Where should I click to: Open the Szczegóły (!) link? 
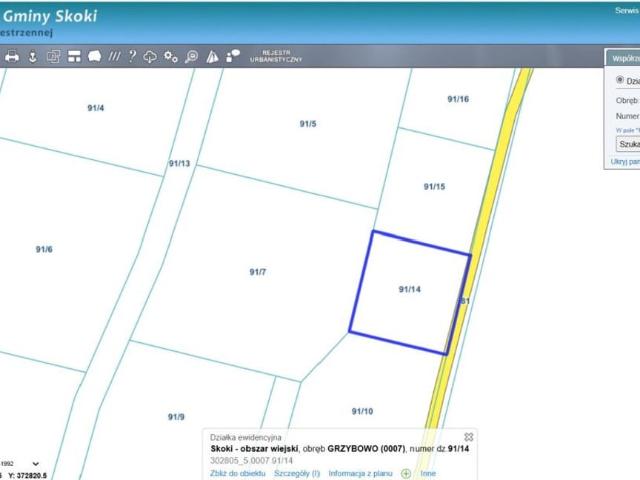coord(296,473)
